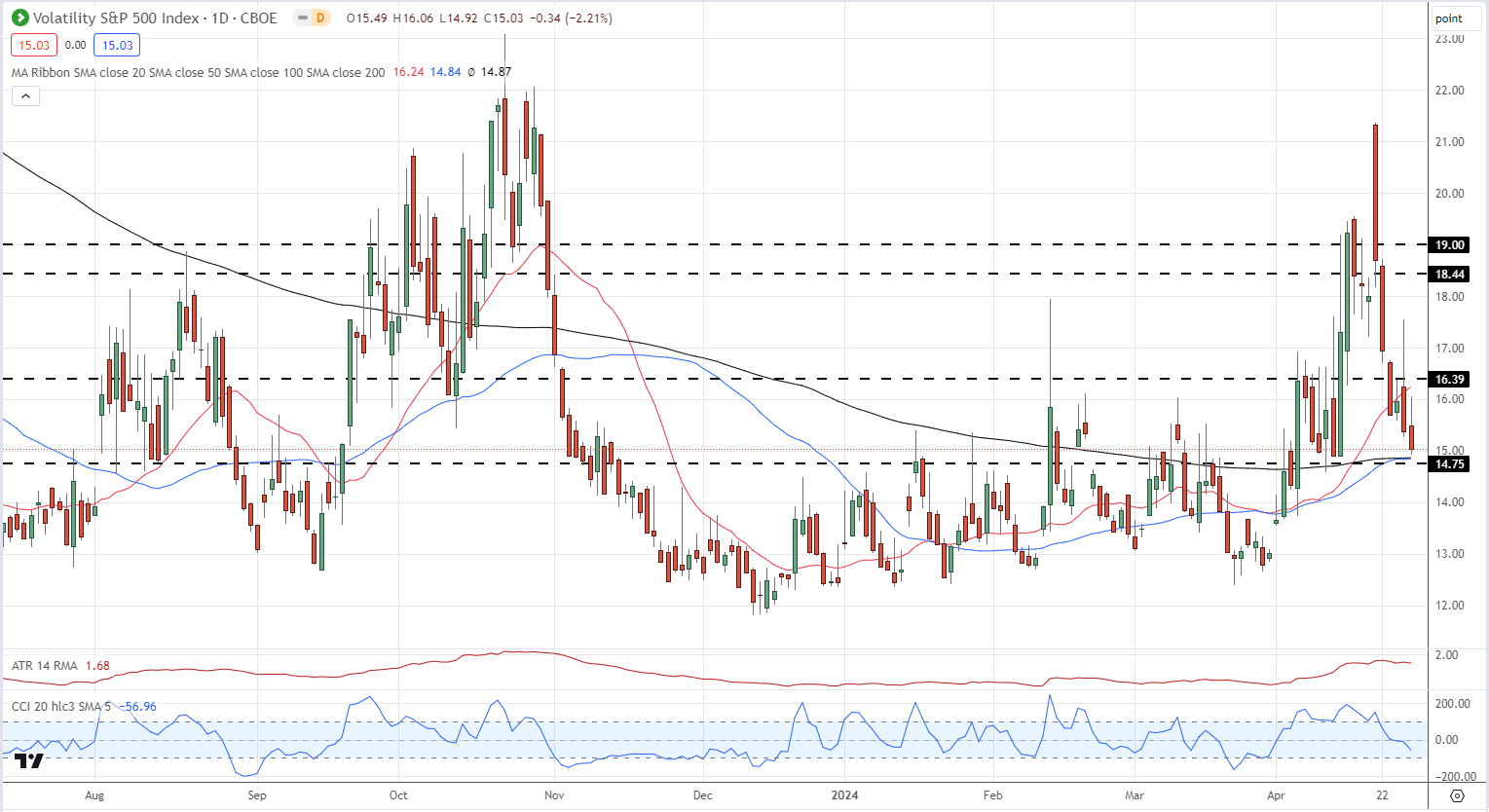The image size is (1489, 812).
Task: Click the red 15.03 sell price button
Action: 34,45
